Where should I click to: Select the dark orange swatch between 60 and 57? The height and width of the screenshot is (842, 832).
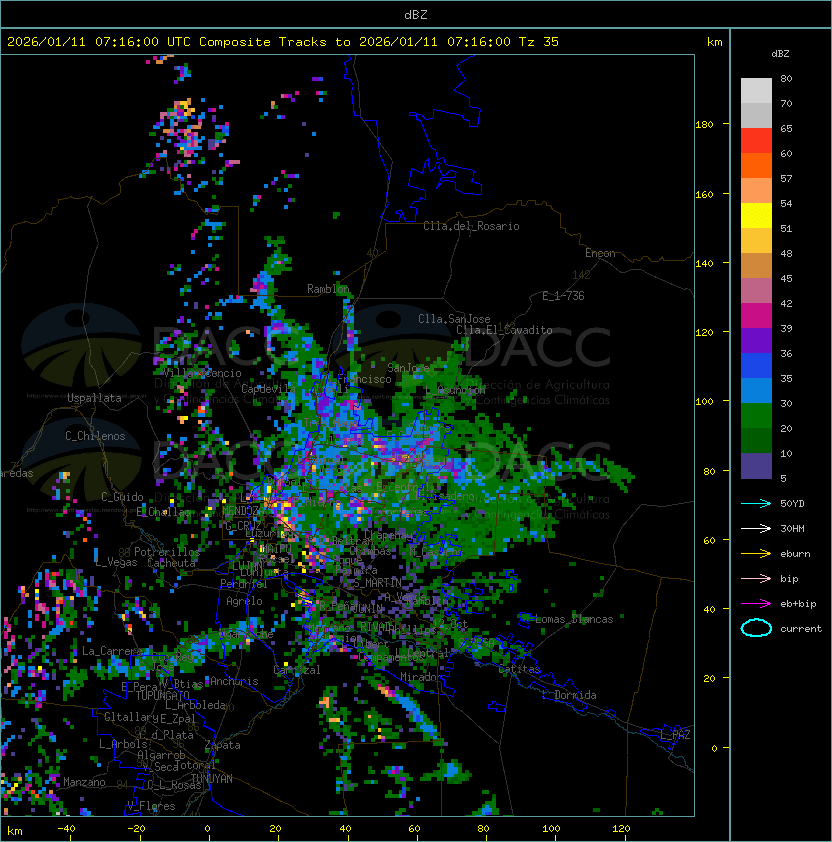point(756,165)
